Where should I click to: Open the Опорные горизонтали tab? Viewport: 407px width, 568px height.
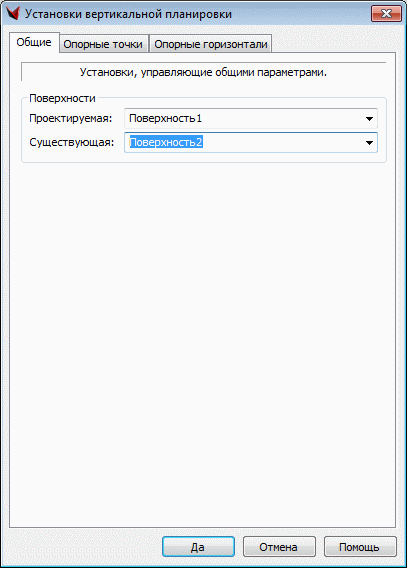(211, 44)
